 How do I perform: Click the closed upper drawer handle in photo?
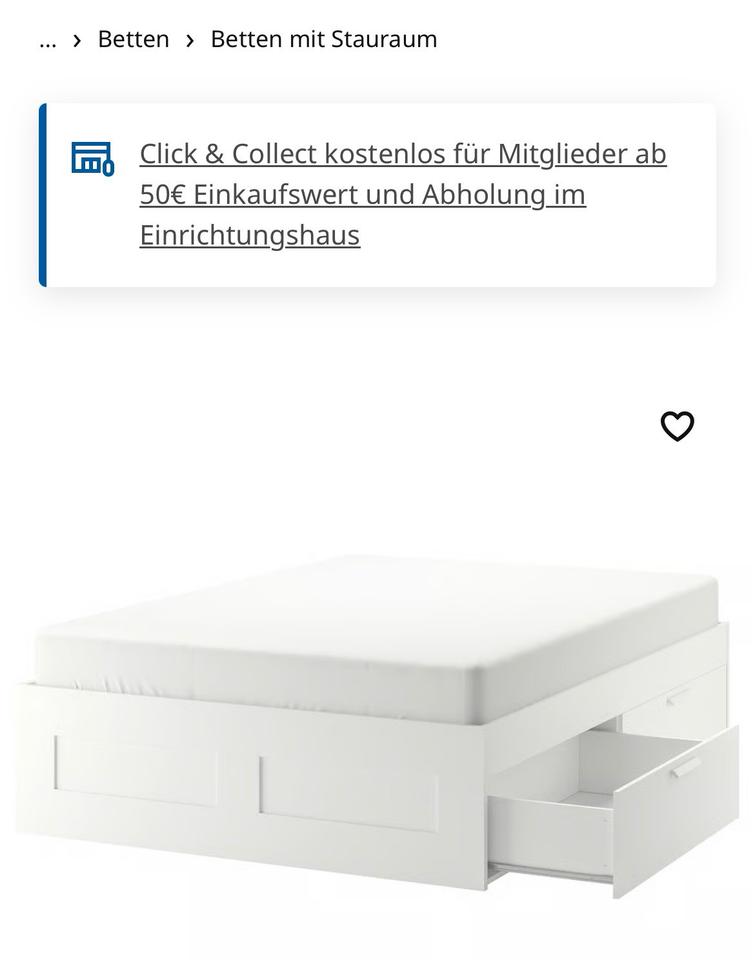click(x=677, y=698)
